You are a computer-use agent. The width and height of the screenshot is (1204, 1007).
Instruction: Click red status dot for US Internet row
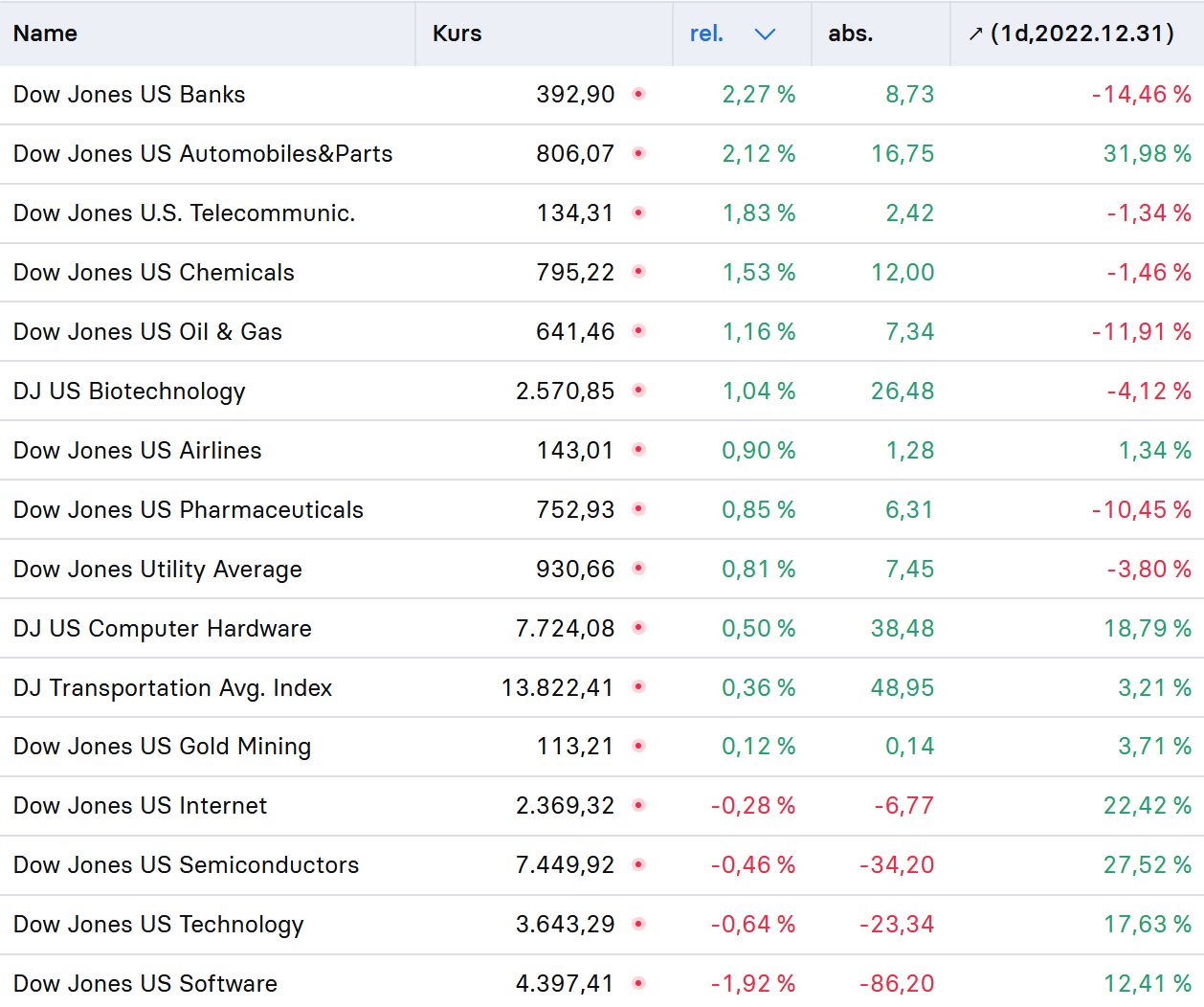639,805
